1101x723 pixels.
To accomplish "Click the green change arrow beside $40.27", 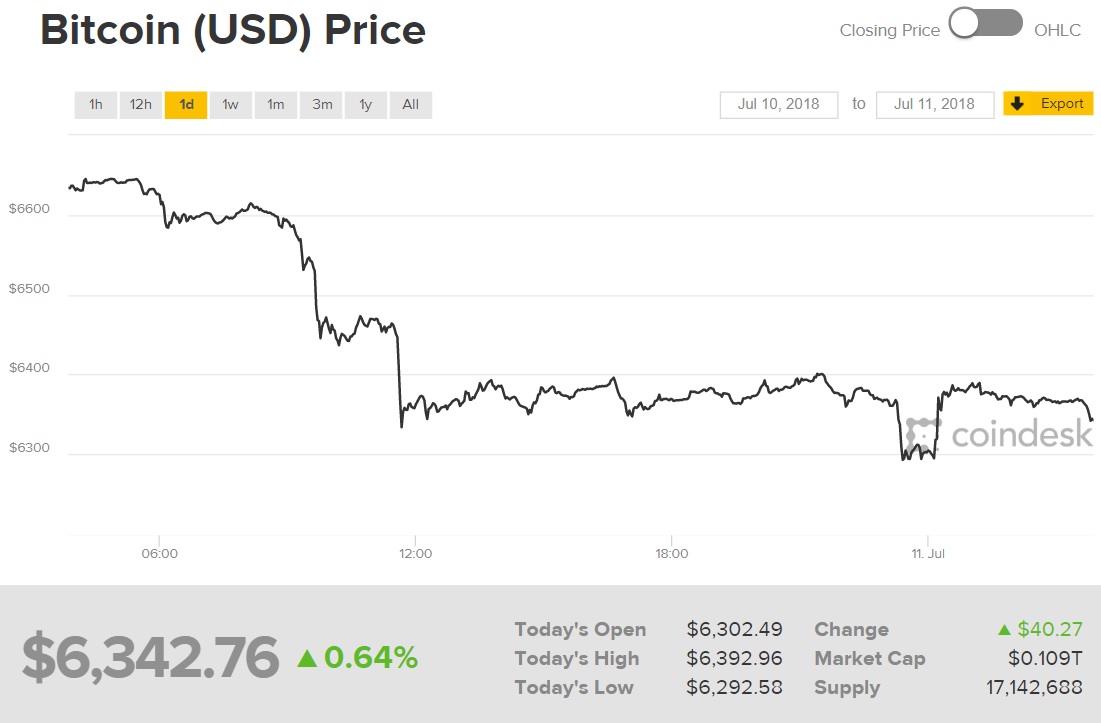I will [1003, 629].
